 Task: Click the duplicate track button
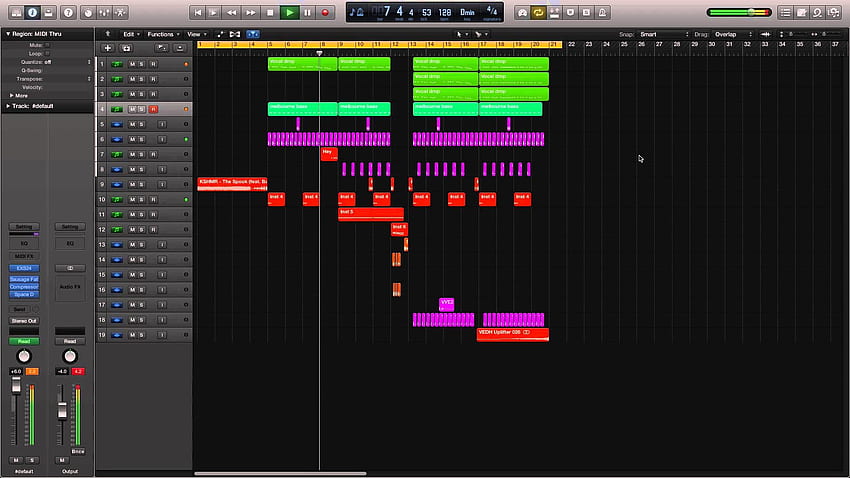tap(126, 48)
